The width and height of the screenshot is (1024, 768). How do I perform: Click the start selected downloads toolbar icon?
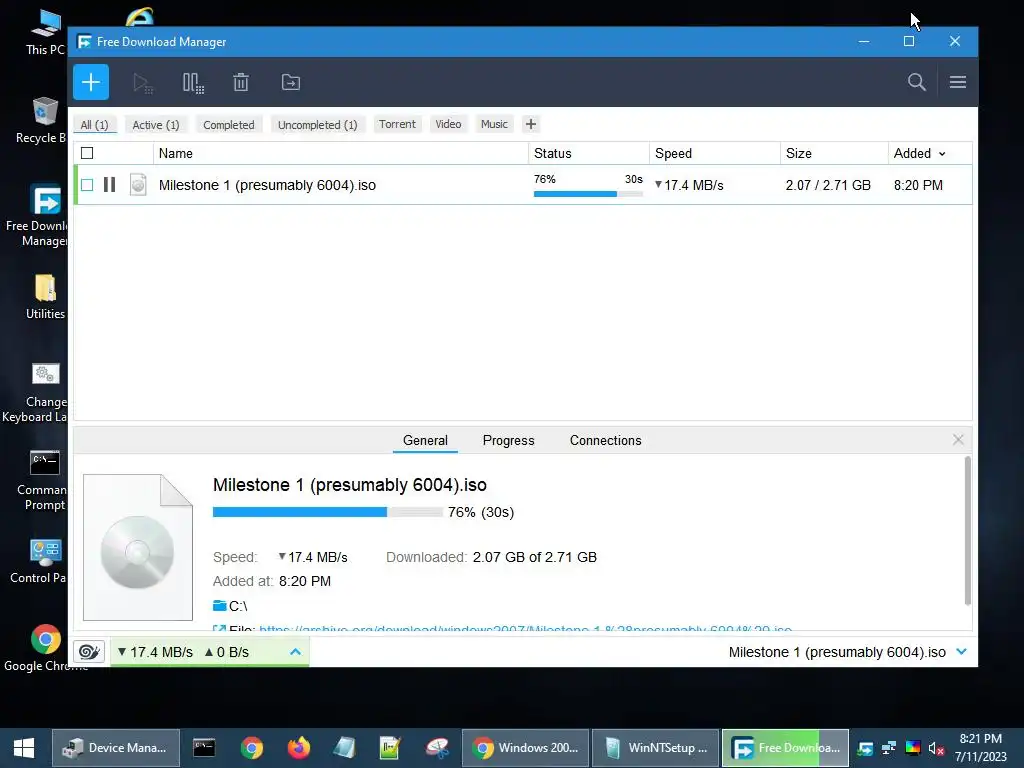point(142,83)
